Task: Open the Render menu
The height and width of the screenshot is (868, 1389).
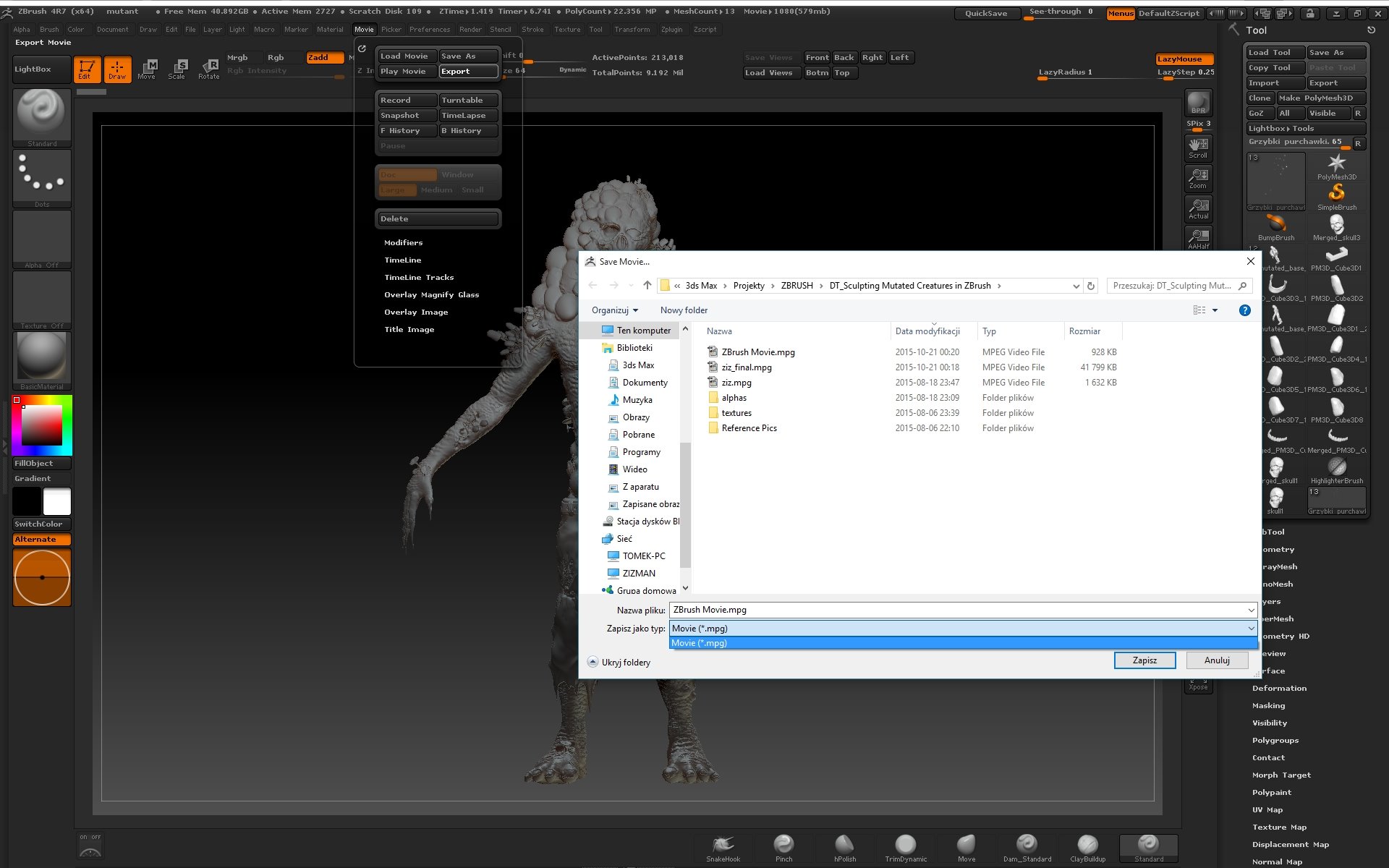Action: click(470, 29)
